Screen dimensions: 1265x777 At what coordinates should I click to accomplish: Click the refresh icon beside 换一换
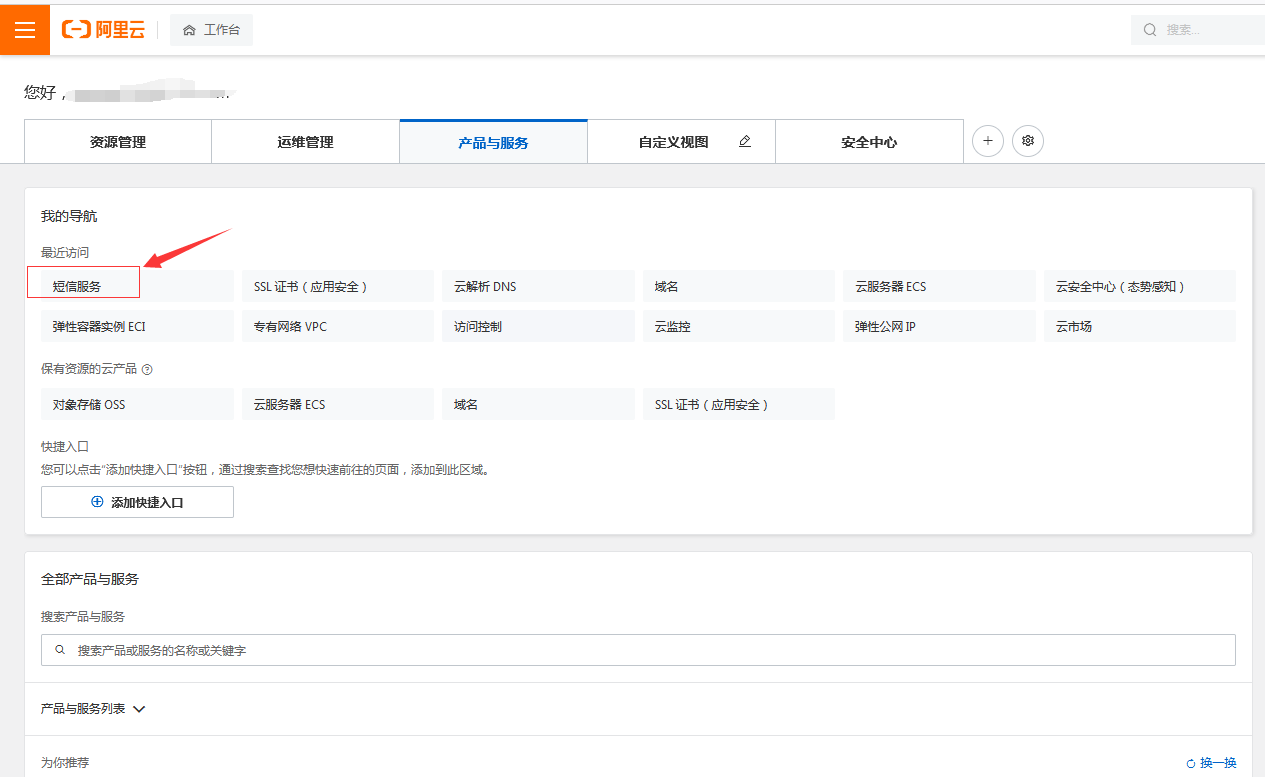click(1191, 763)
